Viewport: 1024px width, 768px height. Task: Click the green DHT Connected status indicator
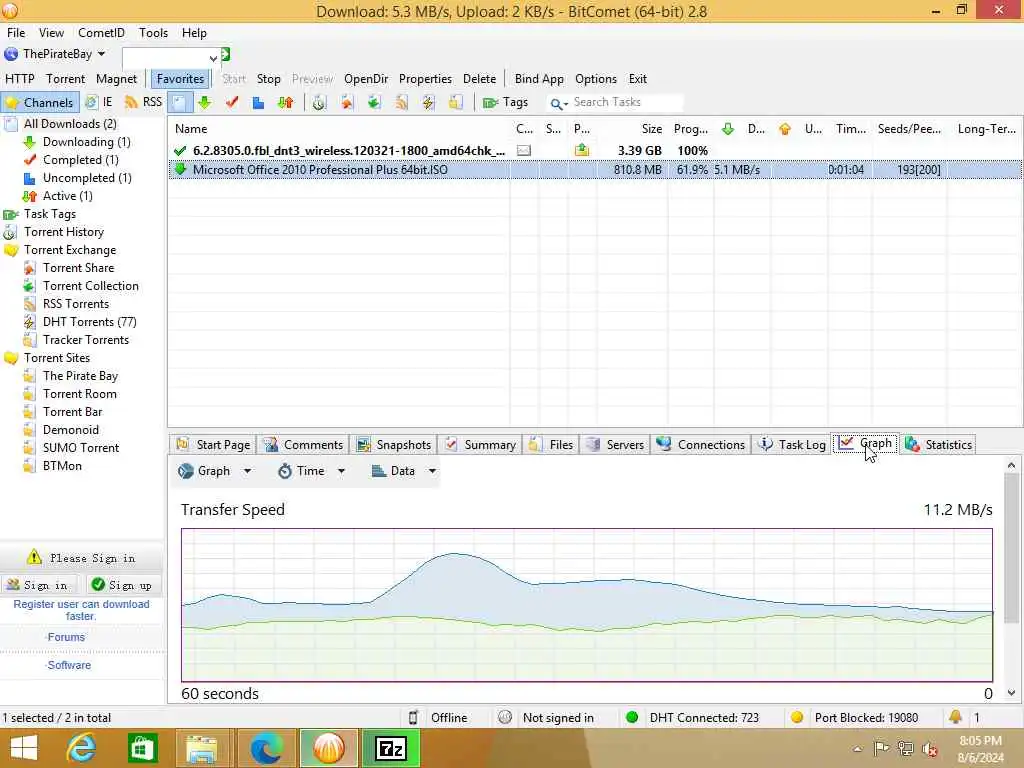point(632,718)
